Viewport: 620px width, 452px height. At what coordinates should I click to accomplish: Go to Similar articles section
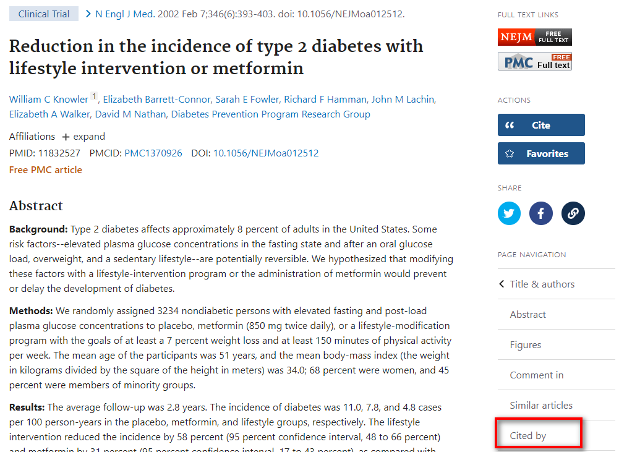[x=541, y=405]
